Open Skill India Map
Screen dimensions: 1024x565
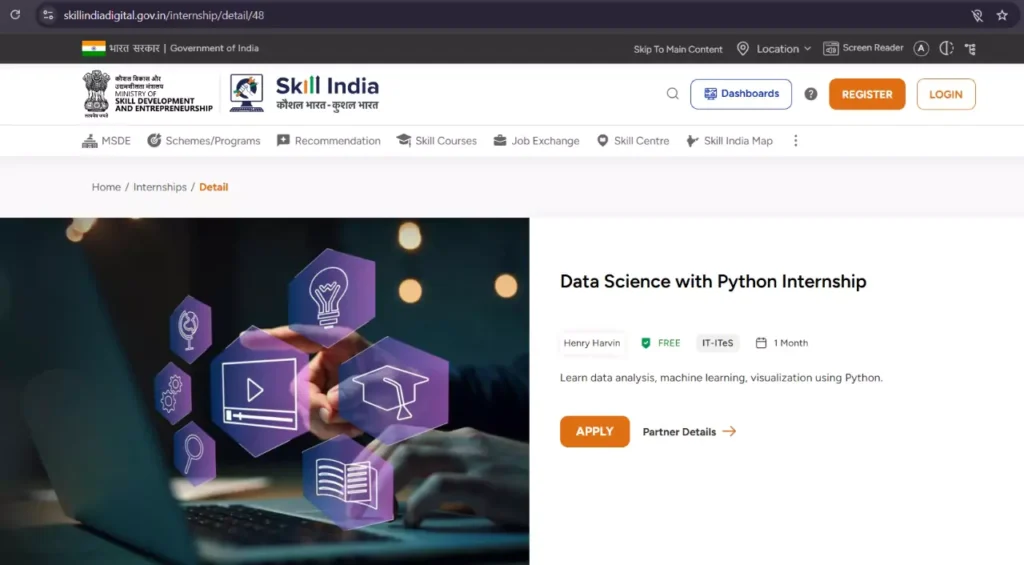tap(729, 140)
